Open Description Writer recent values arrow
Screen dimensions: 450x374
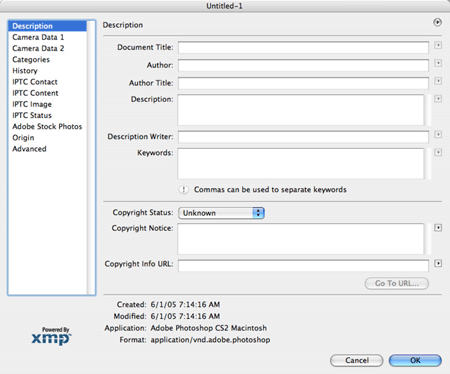point(438,134)
